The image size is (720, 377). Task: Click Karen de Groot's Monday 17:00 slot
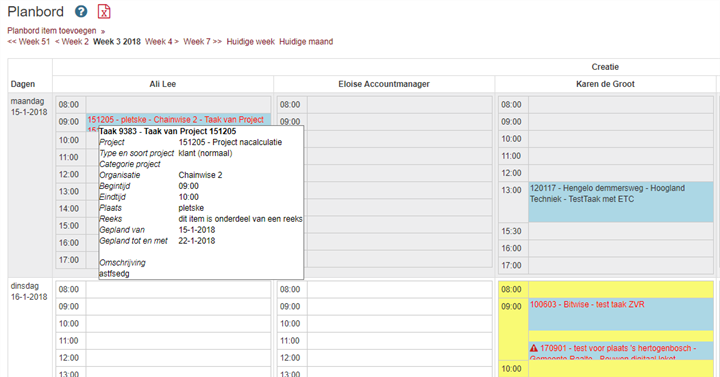point(621,265)
